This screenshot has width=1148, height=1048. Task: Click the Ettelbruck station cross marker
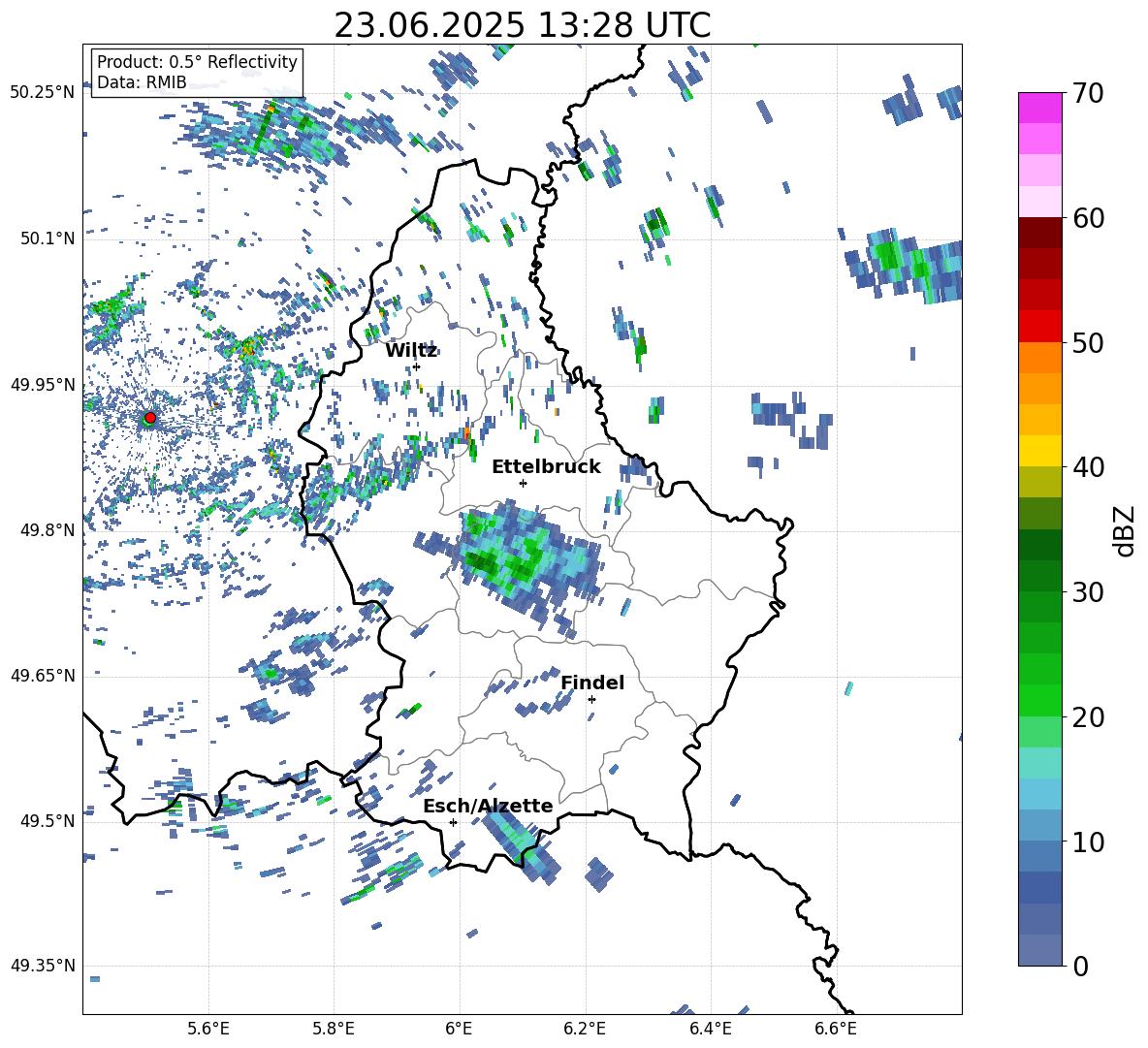(x=523, y=483)
